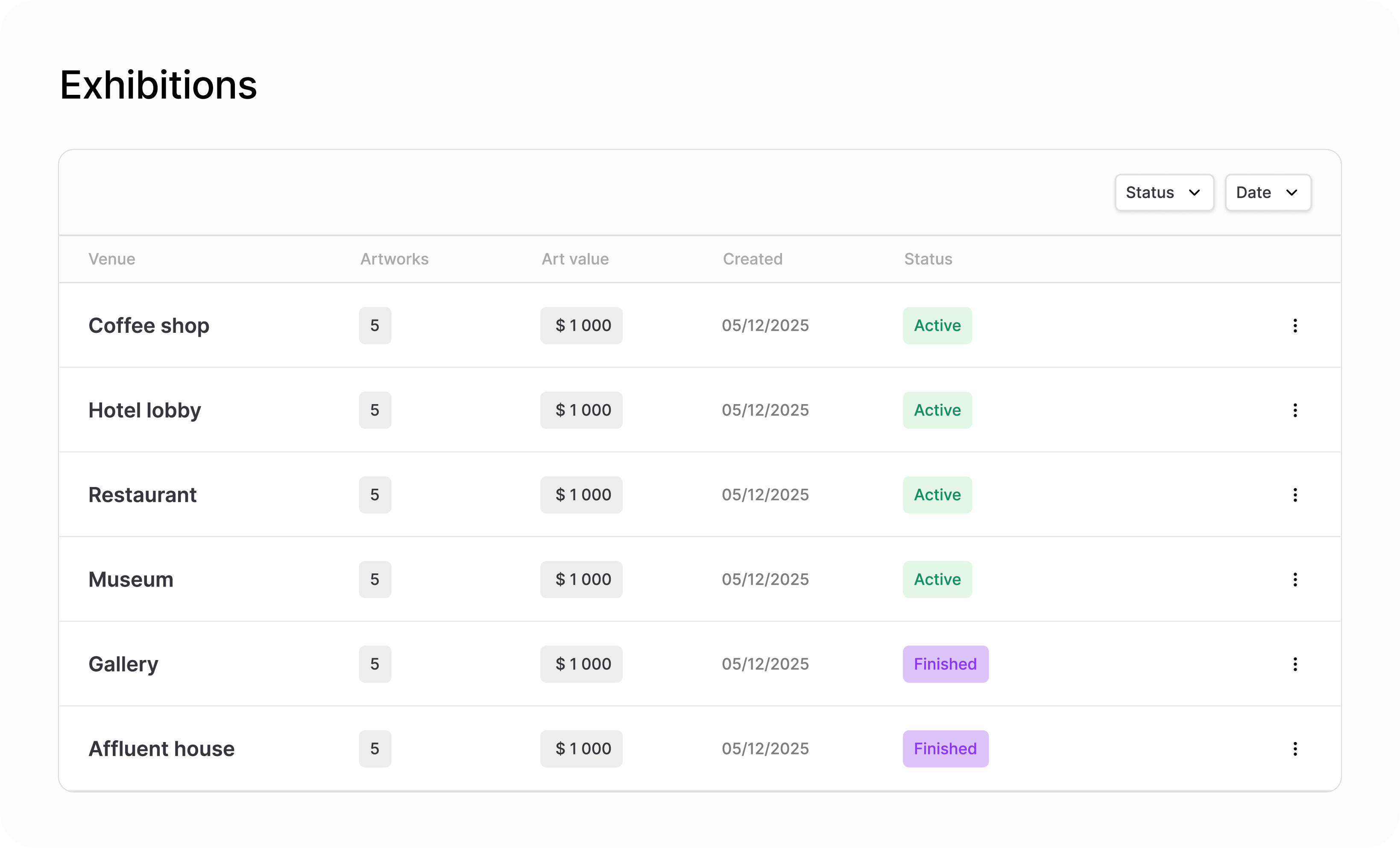The image size is (1400, 848).
Task: Click the chevron inside Status filter
Action: point(1194,193)
